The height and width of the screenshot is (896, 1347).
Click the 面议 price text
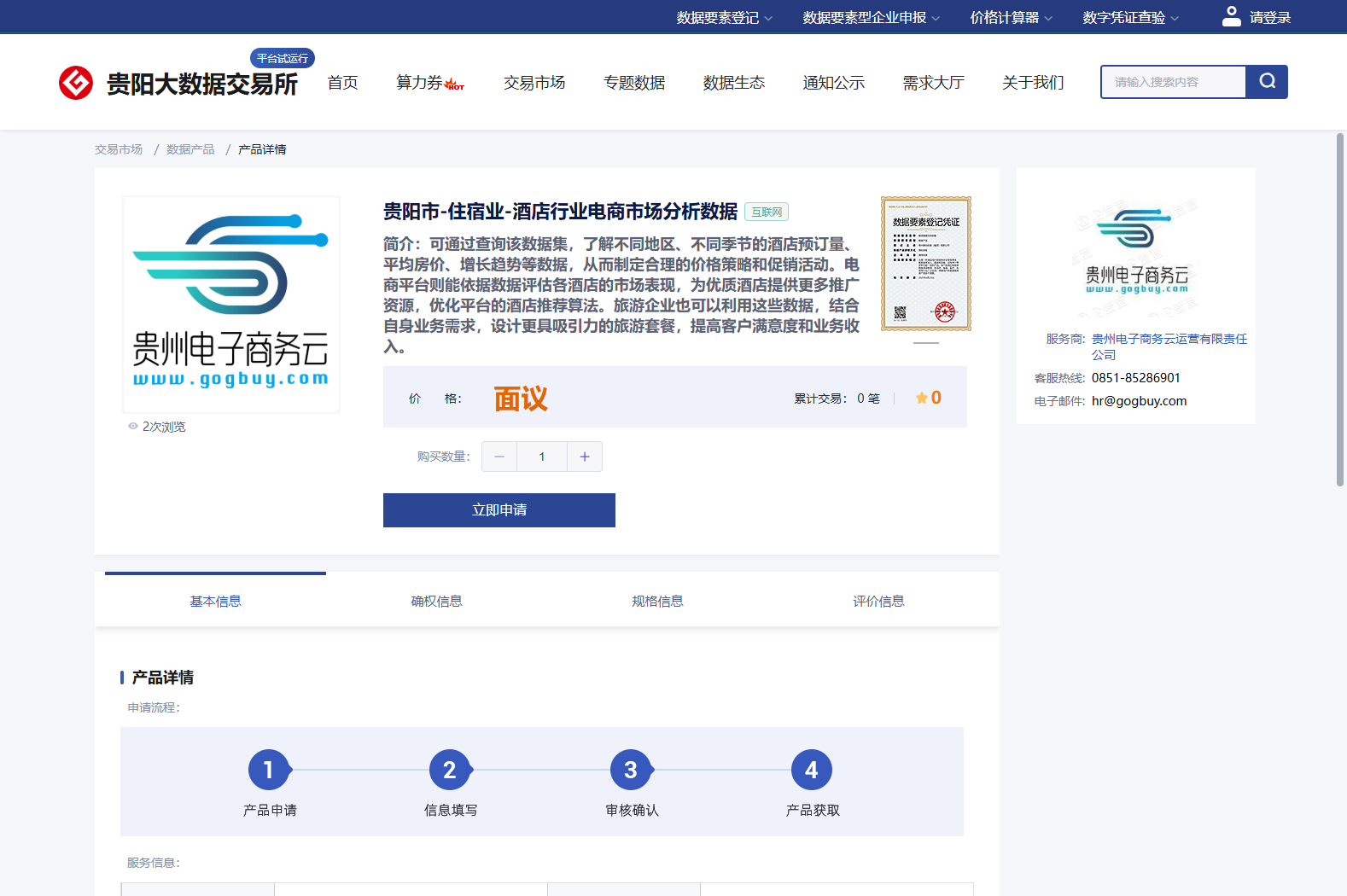[521, 399]
